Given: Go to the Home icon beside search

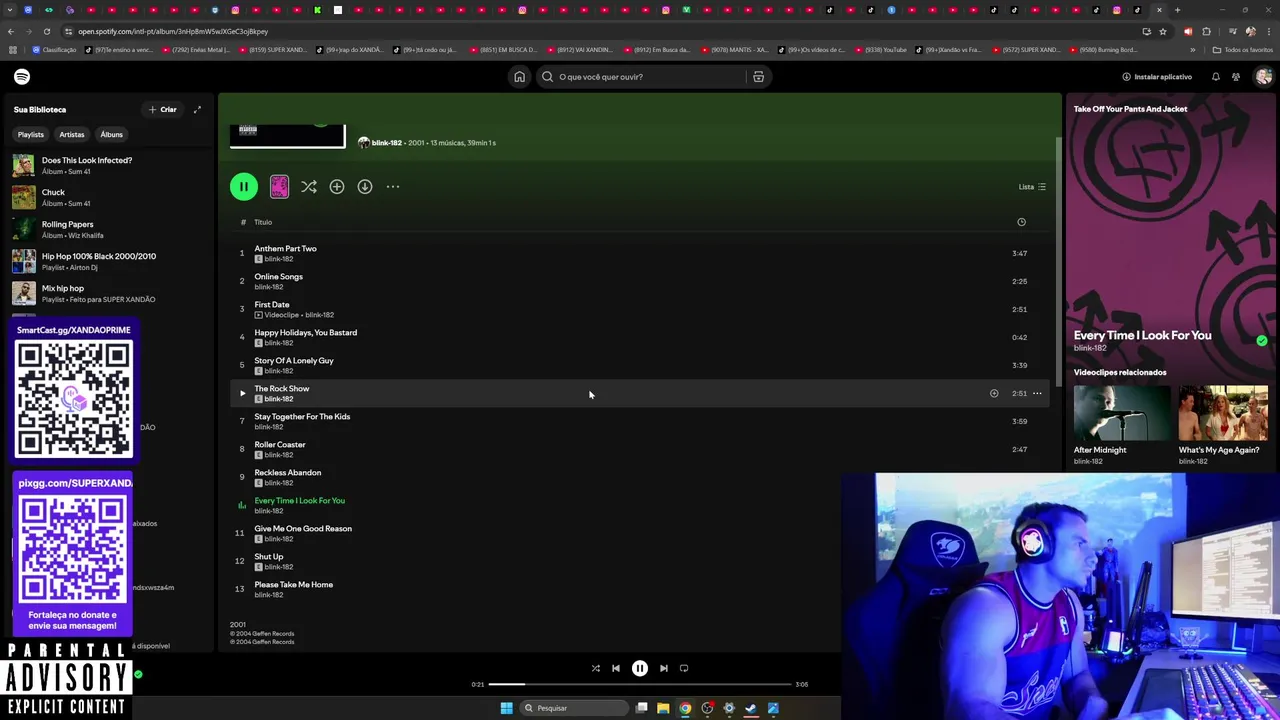Looking at the screenshot, I should click(519, 77).
